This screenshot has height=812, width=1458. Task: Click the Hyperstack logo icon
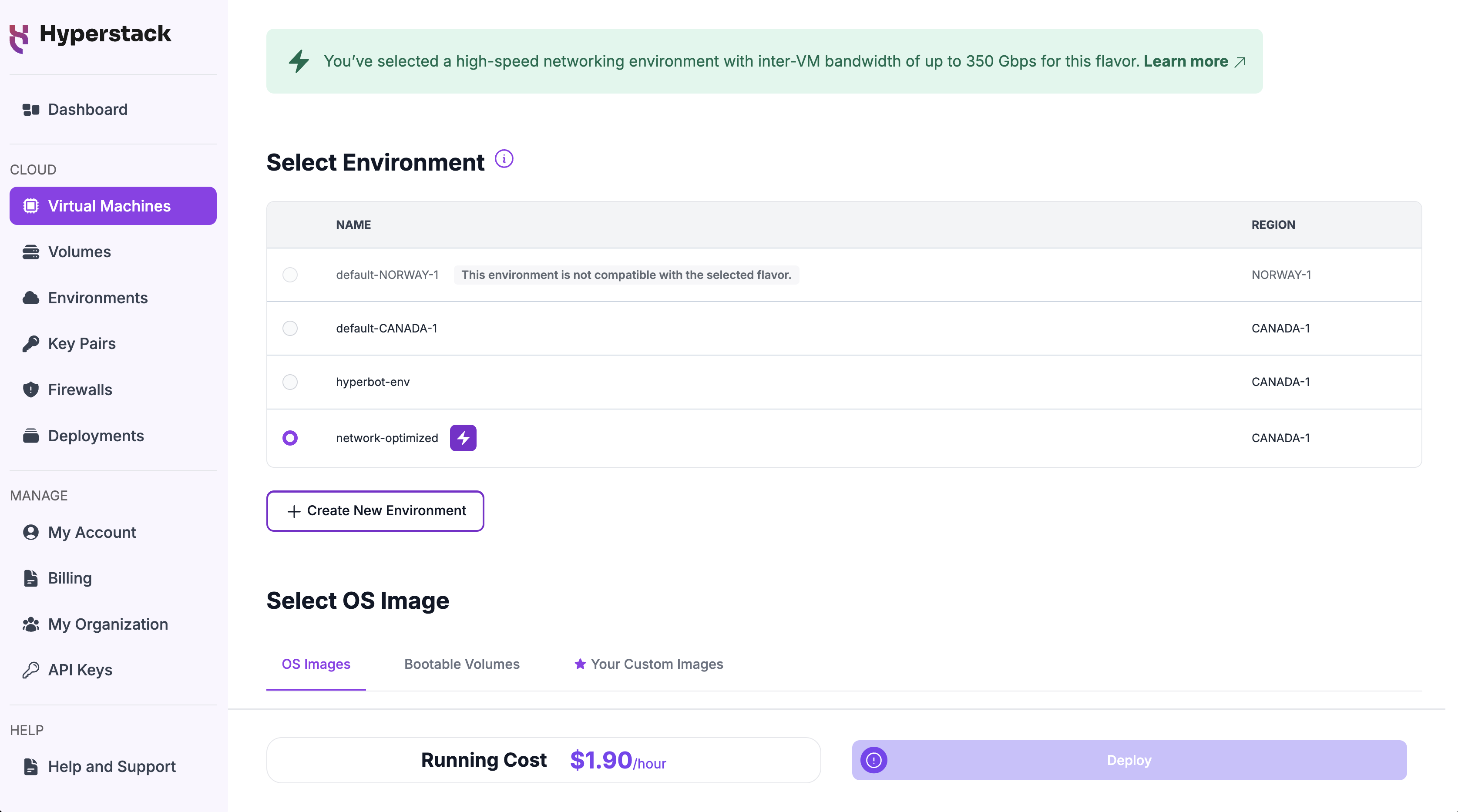(x=19, y=37)
